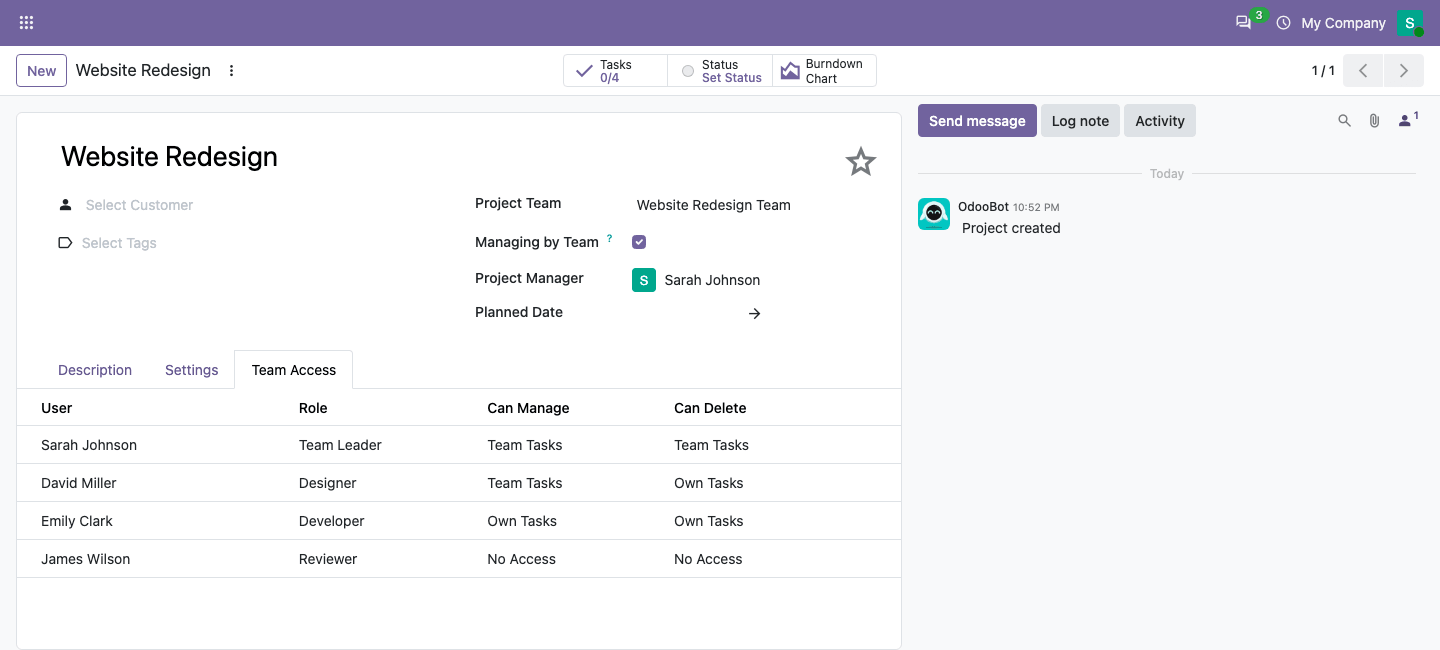Click the Project created message
Image resolution: width=1440 pixels, height=650 pixels.
point(1011,228)
